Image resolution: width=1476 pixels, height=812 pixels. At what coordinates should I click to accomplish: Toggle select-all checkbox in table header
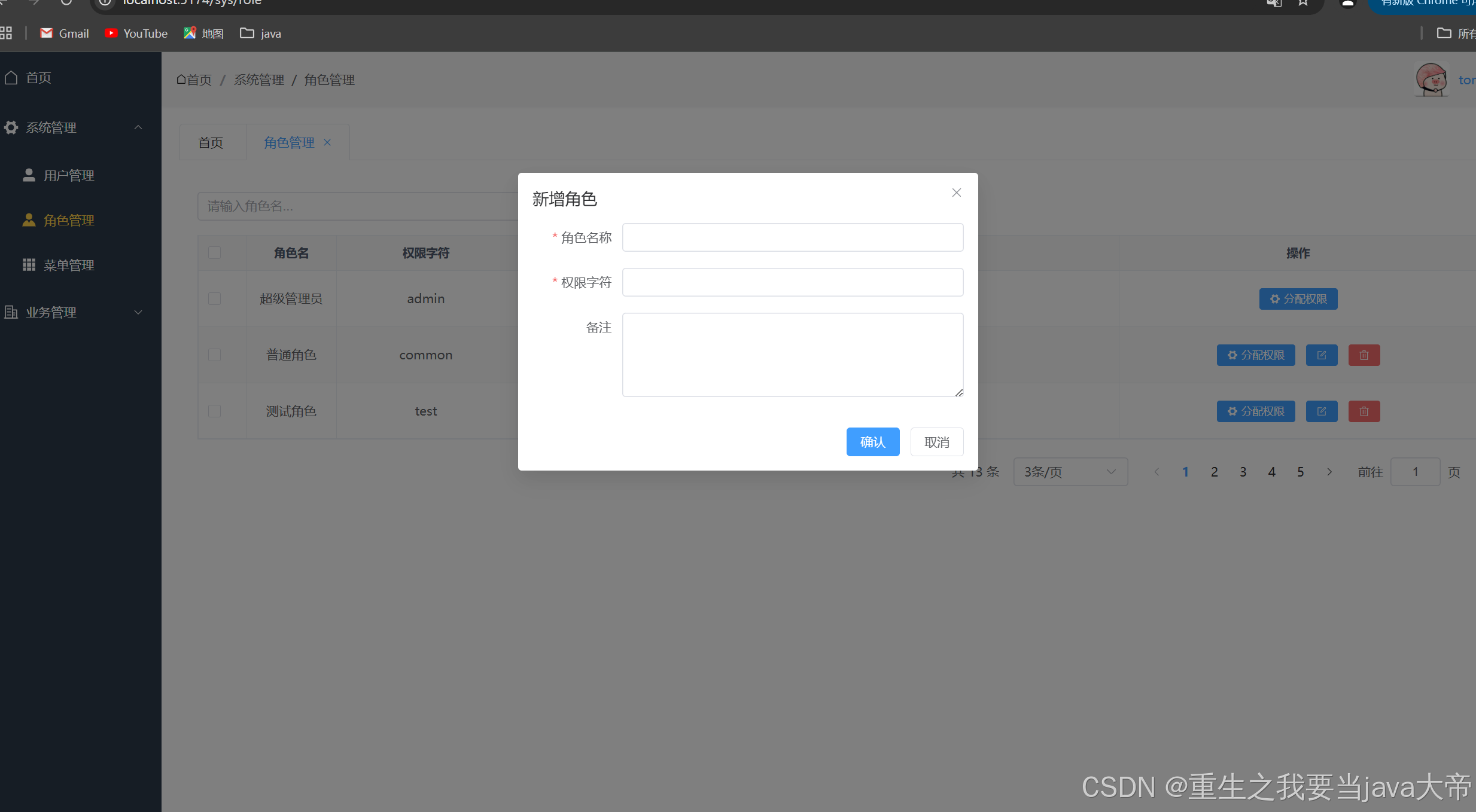coord(215,253)
